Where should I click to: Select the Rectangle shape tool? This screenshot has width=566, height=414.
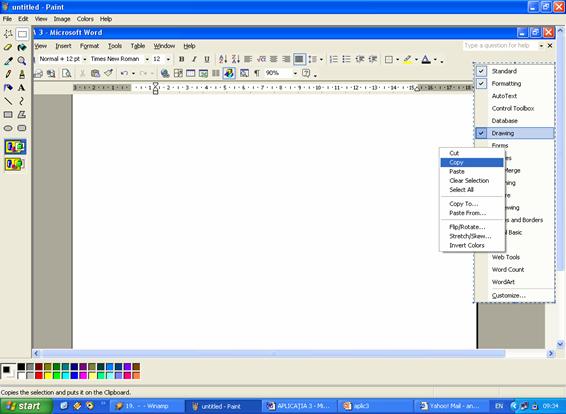8,115
